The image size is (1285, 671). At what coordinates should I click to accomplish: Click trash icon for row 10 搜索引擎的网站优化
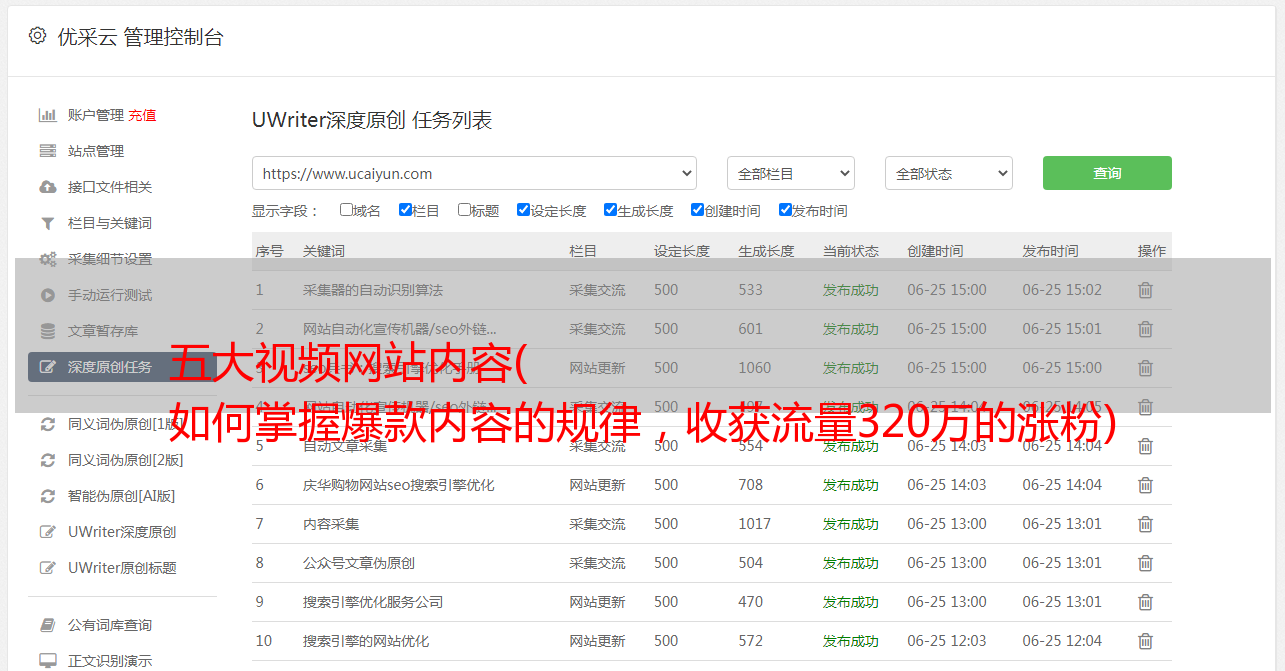click(x=1145, y=641)
